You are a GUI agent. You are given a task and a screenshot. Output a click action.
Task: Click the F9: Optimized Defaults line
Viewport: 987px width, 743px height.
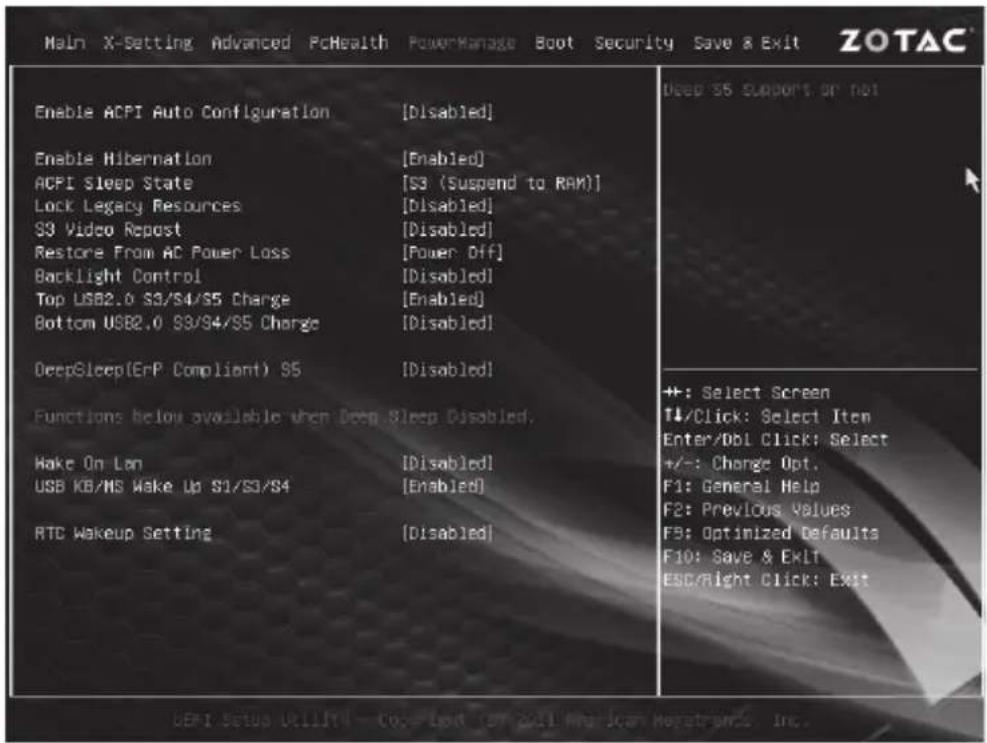[x=770, y=533]
